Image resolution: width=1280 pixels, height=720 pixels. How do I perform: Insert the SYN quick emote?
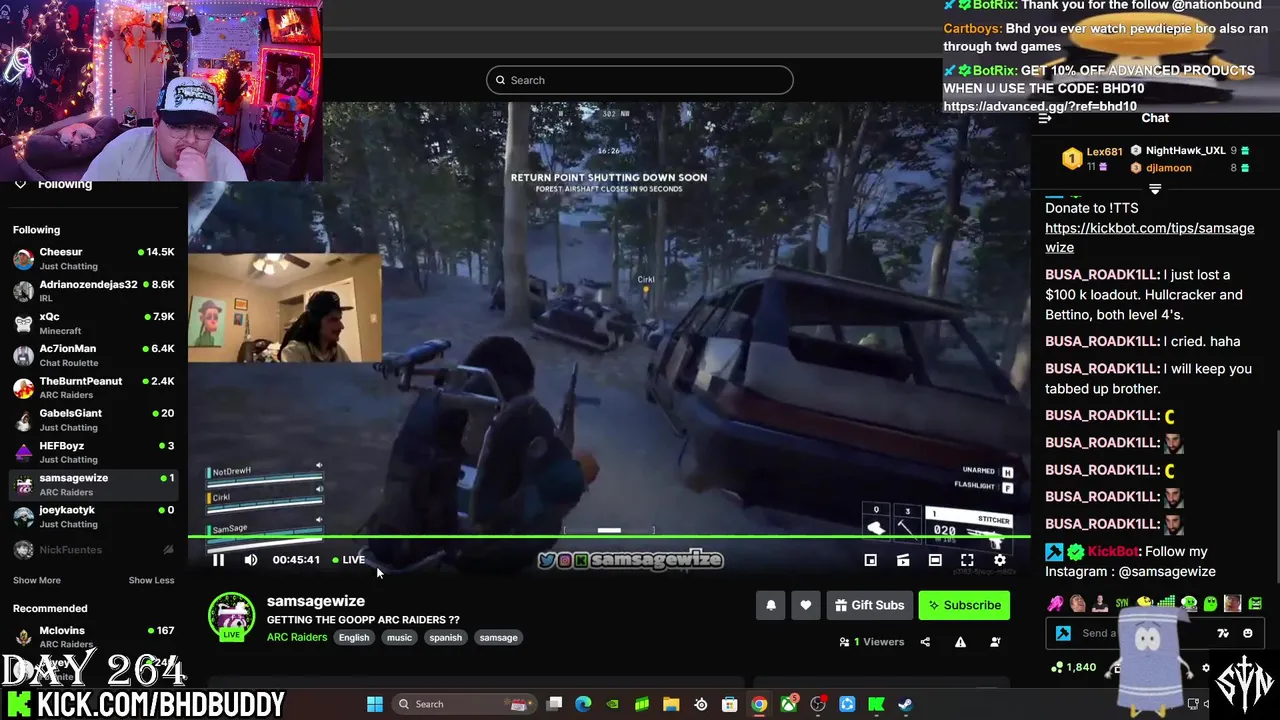click(1122, 603)
